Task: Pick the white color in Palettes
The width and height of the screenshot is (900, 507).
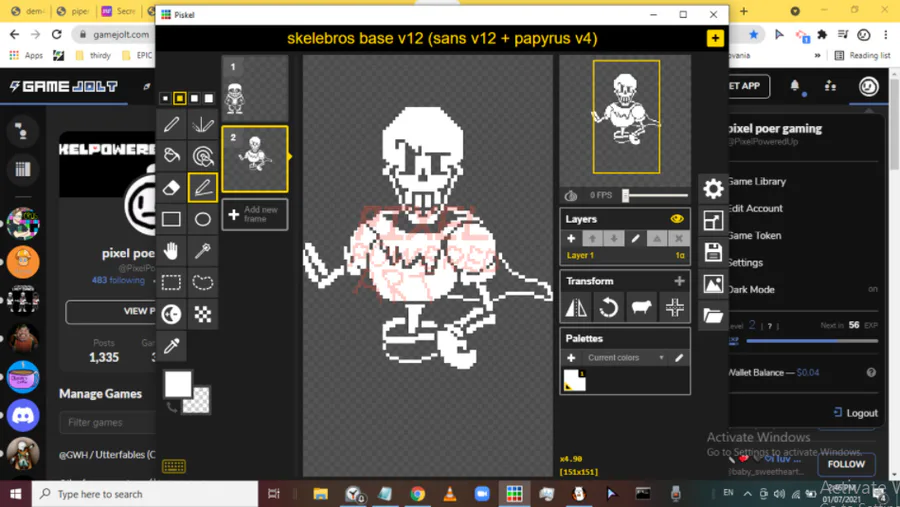Action: point(575,380)
